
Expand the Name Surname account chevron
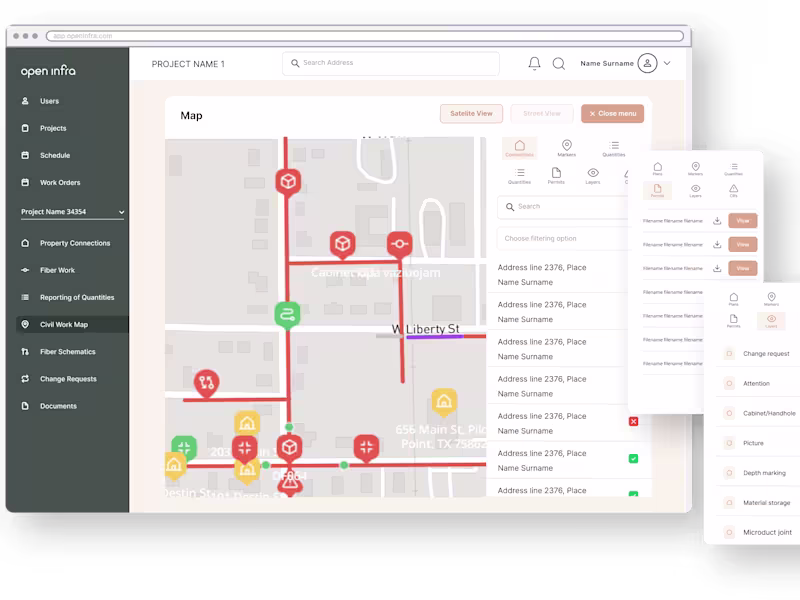pos(667,63)
